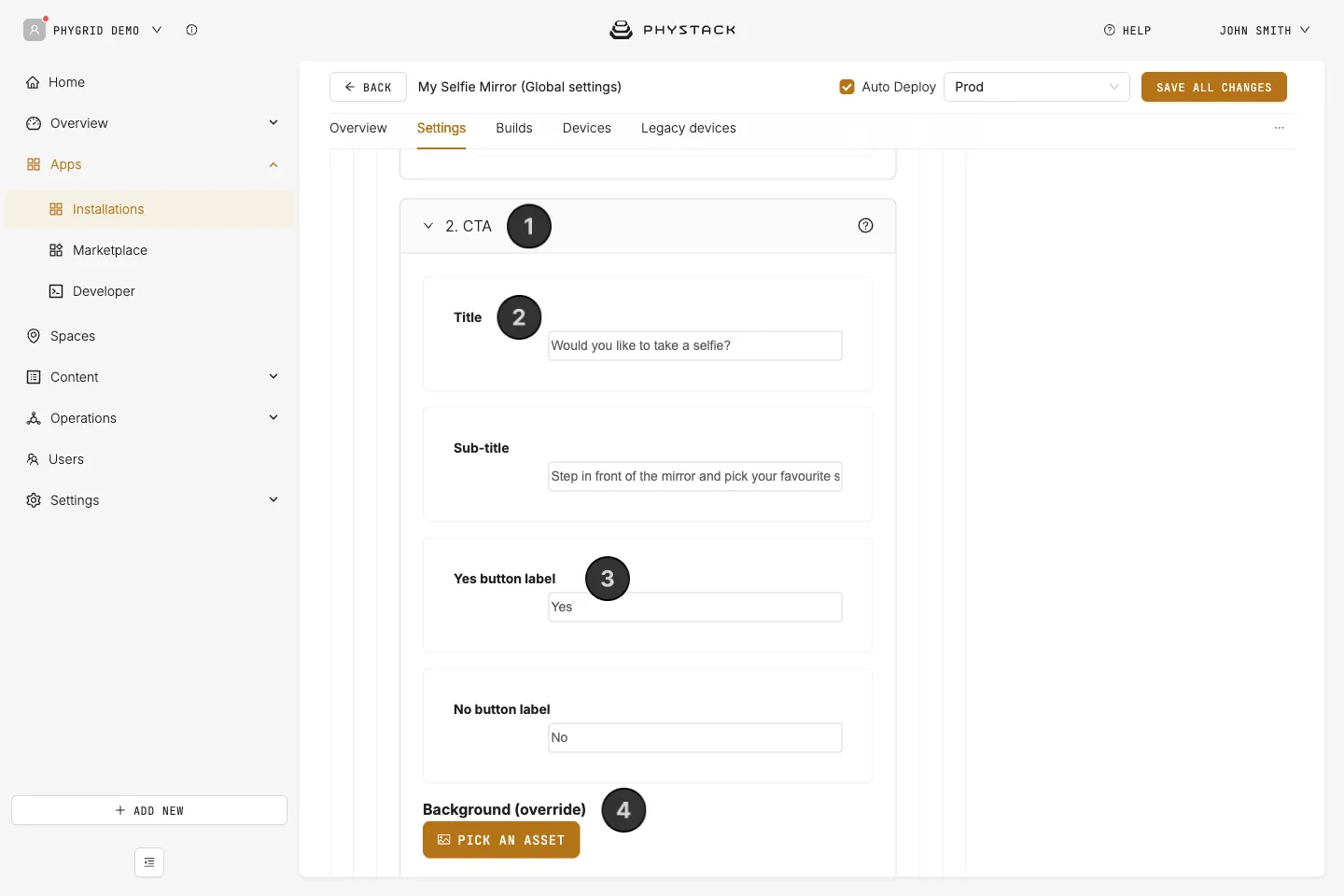Click the Add New button
Screen dimensions: 1344x896
tap(149, 810)
